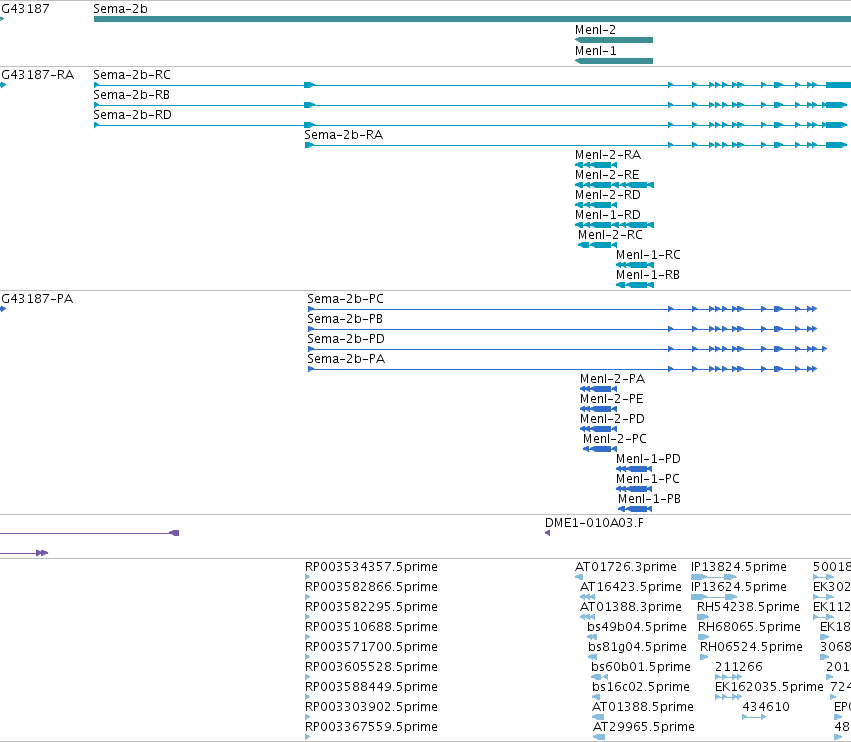Viewport: 851px width, 742px height.
Task: Select EK162035.5prime EST label
Action: 769,687
